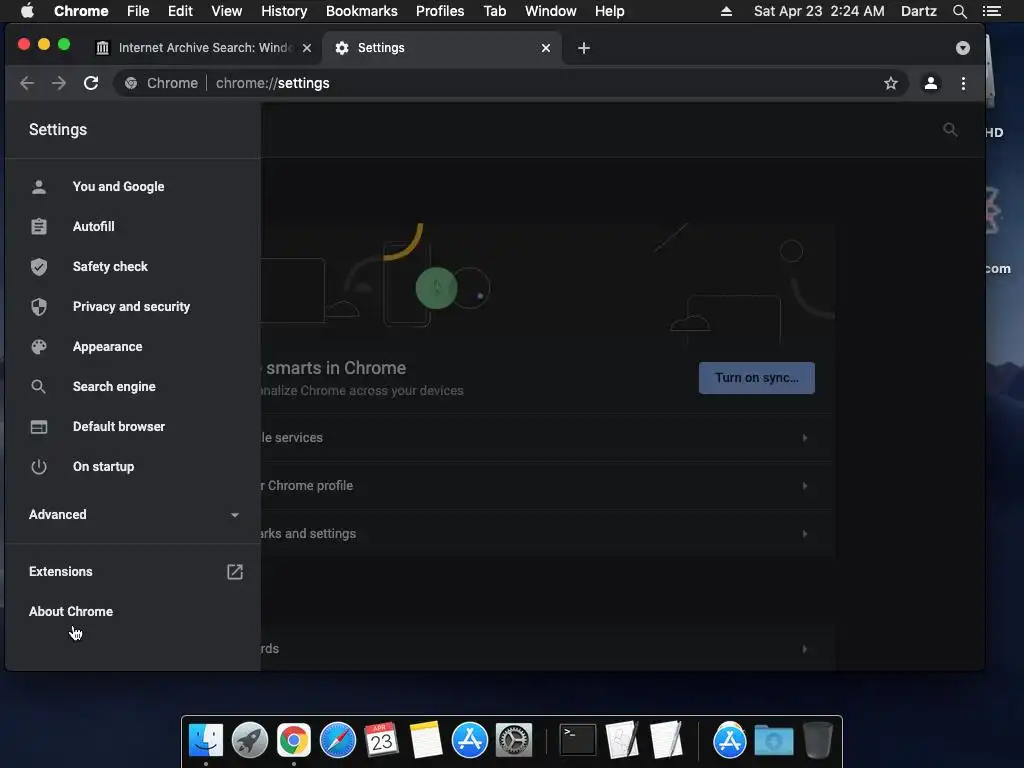Click the Appearance palette icon
1024x768 pixels.
[x=39, y=347]
